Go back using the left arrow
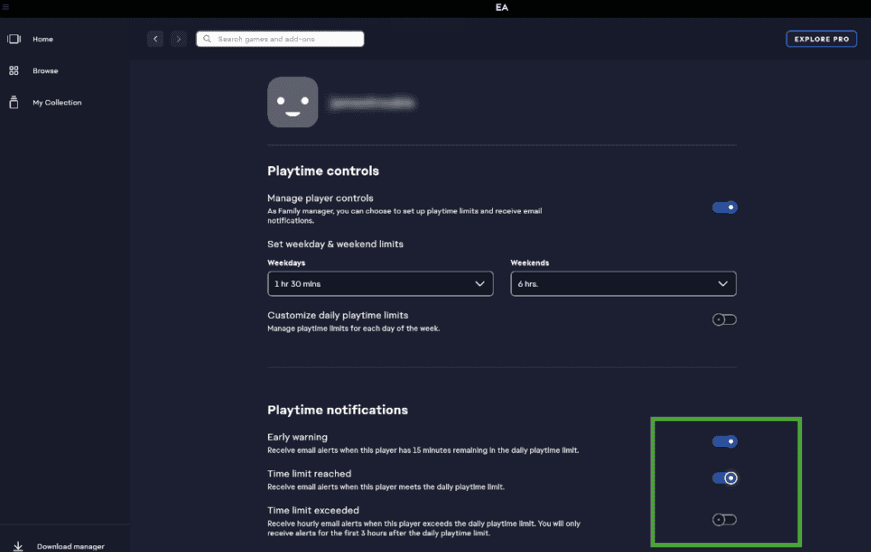 [155, 39]
